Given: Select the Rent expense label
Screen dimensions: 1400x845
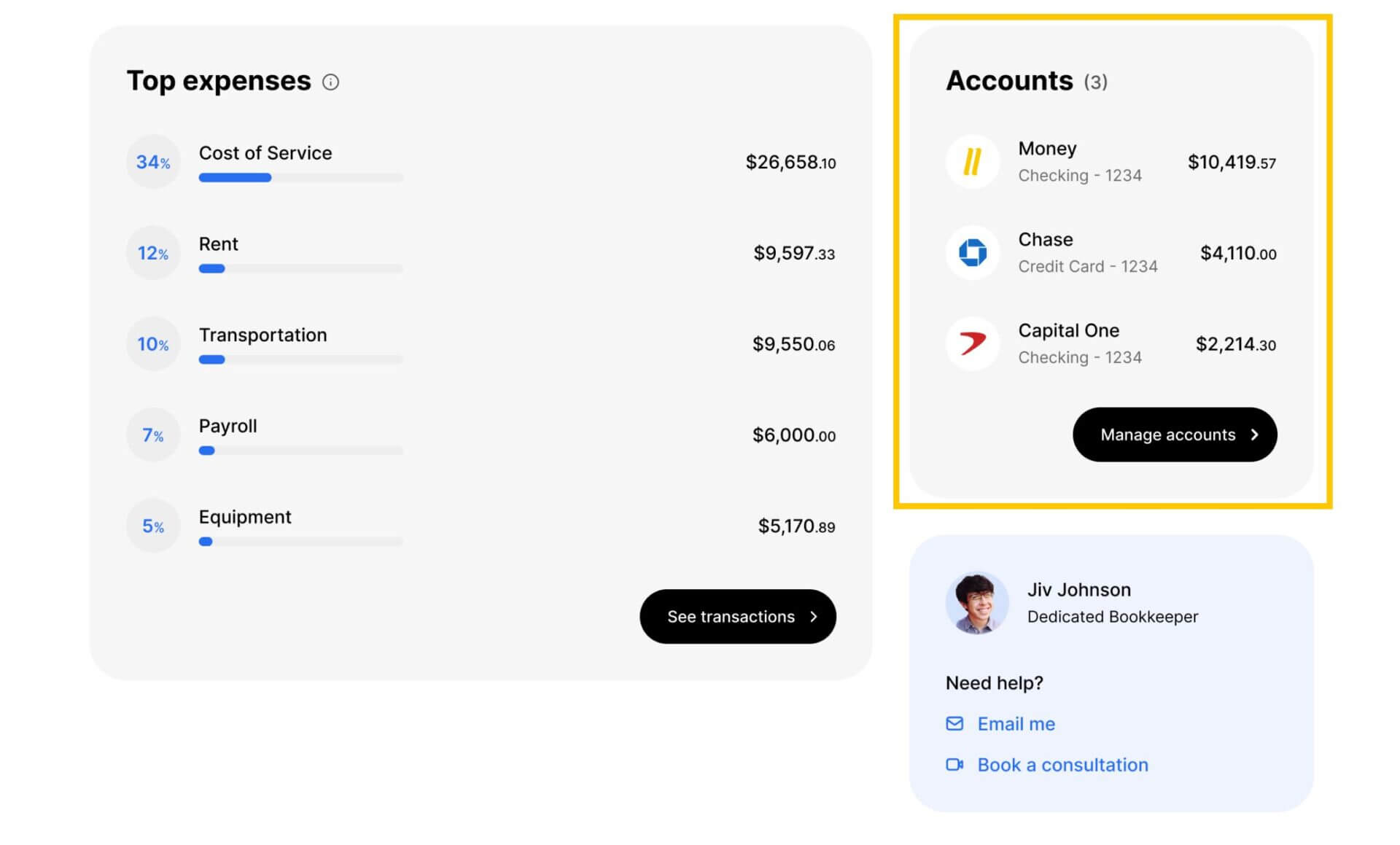Looking at the screenshot, I should click(218, 244).
